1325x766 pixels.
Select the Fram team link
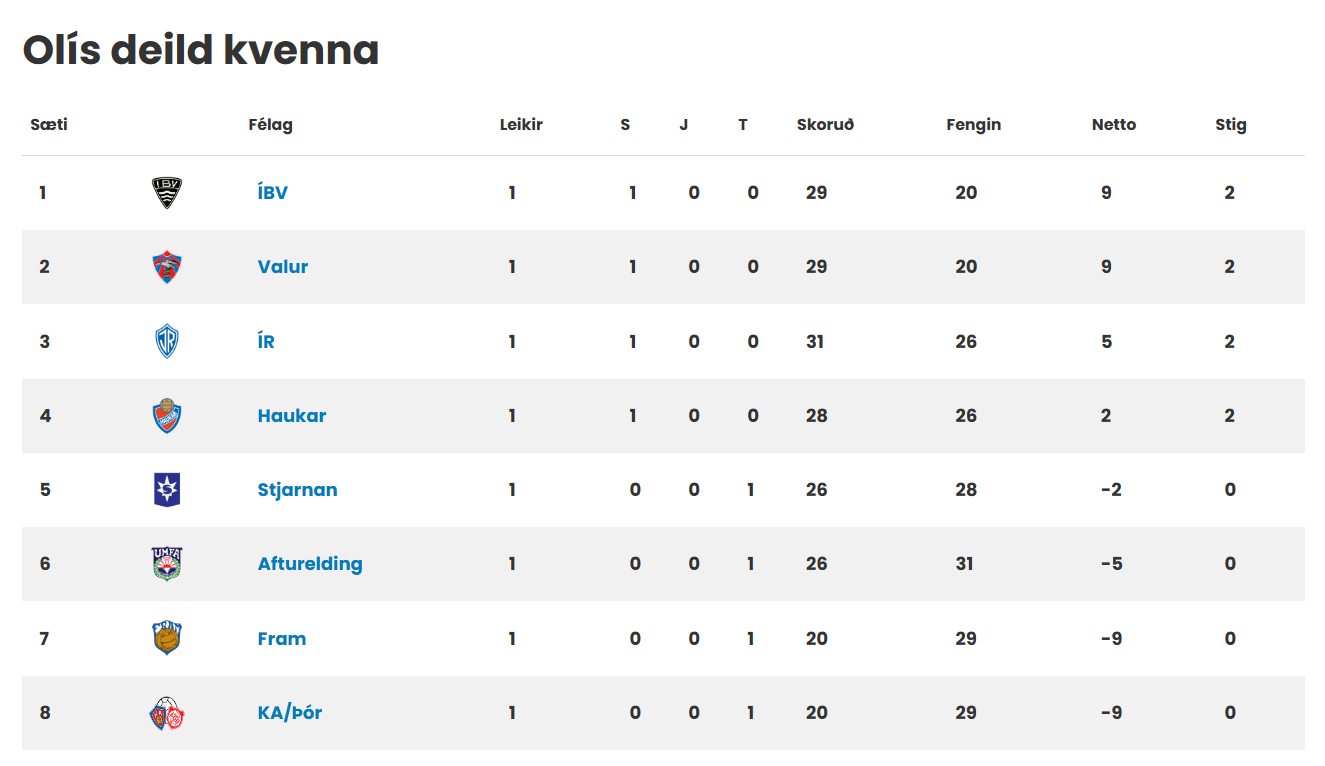point(282,638)
